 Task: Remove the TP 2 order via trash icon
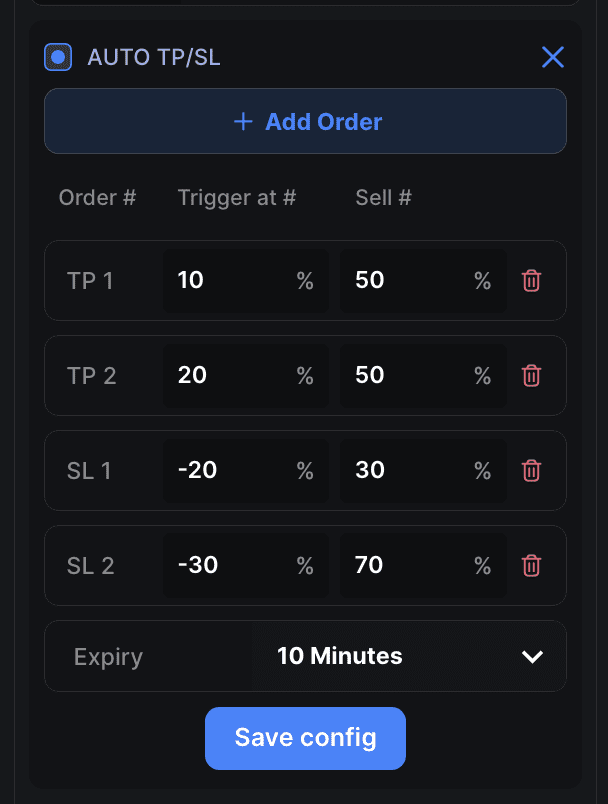[531, 375]
